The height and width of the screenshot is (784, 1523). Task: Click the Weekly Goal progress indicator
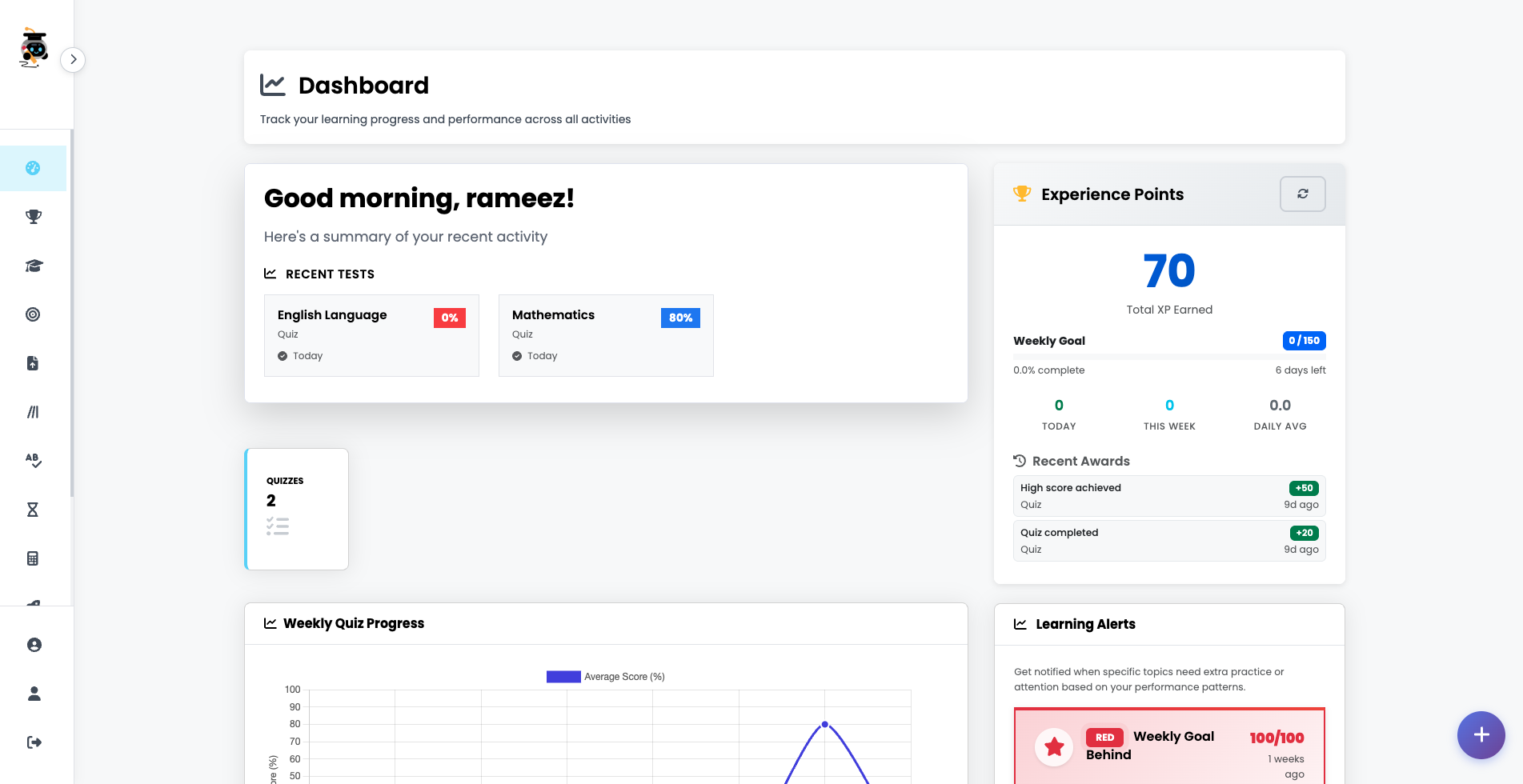[1304, 340]
